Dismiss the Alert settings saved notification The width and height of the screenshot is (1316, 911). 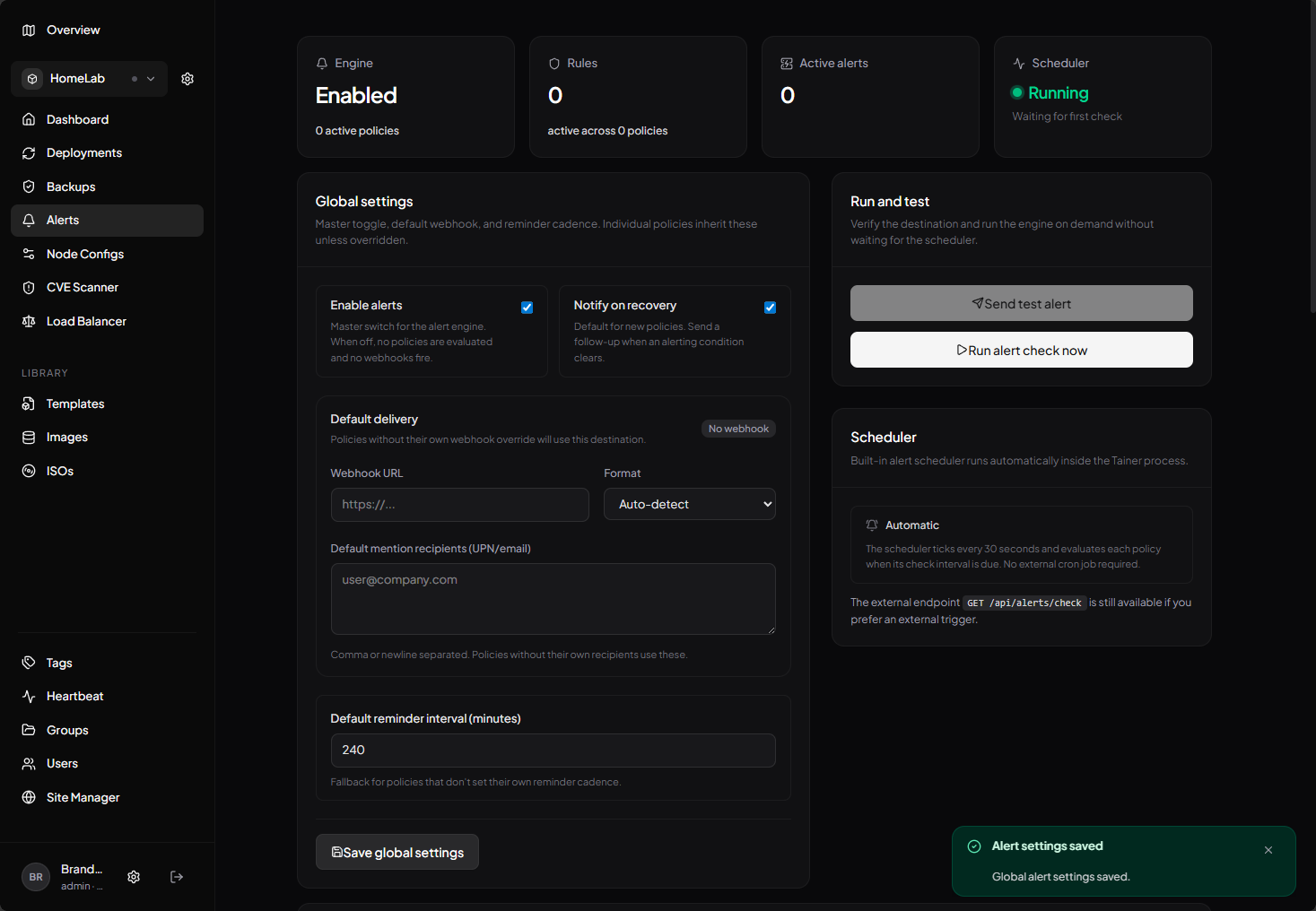1268,850
